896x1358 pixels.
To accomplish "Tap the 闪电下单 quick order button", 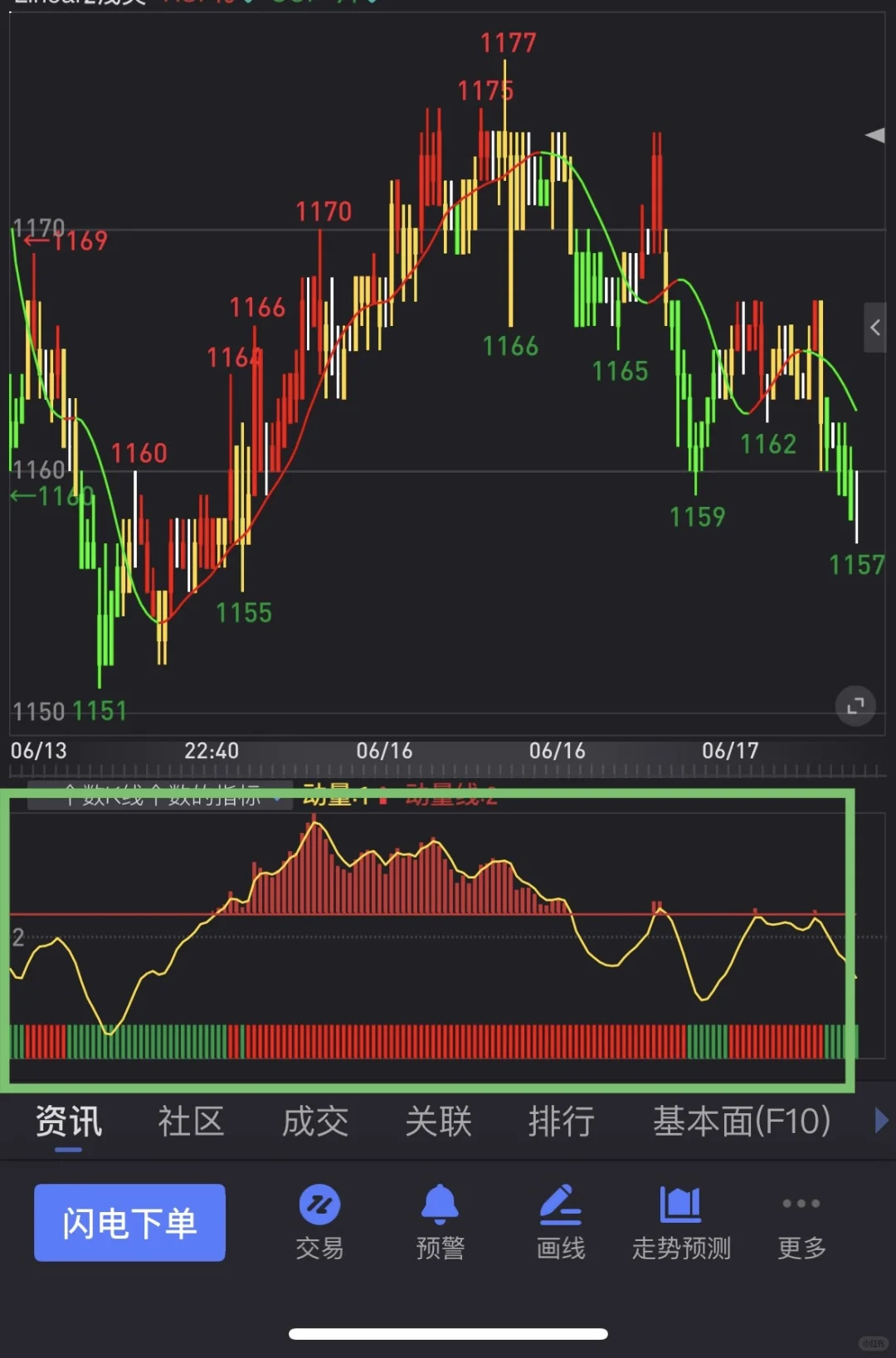I will [x=129, y=1223].
